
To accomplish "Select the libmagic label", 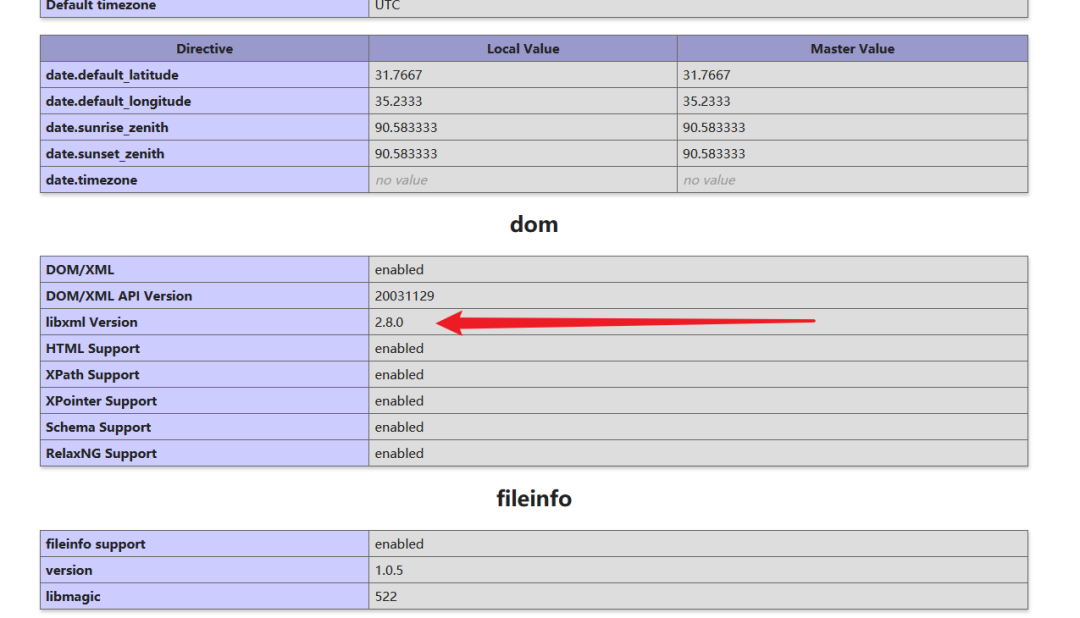I will click(73, 597).
